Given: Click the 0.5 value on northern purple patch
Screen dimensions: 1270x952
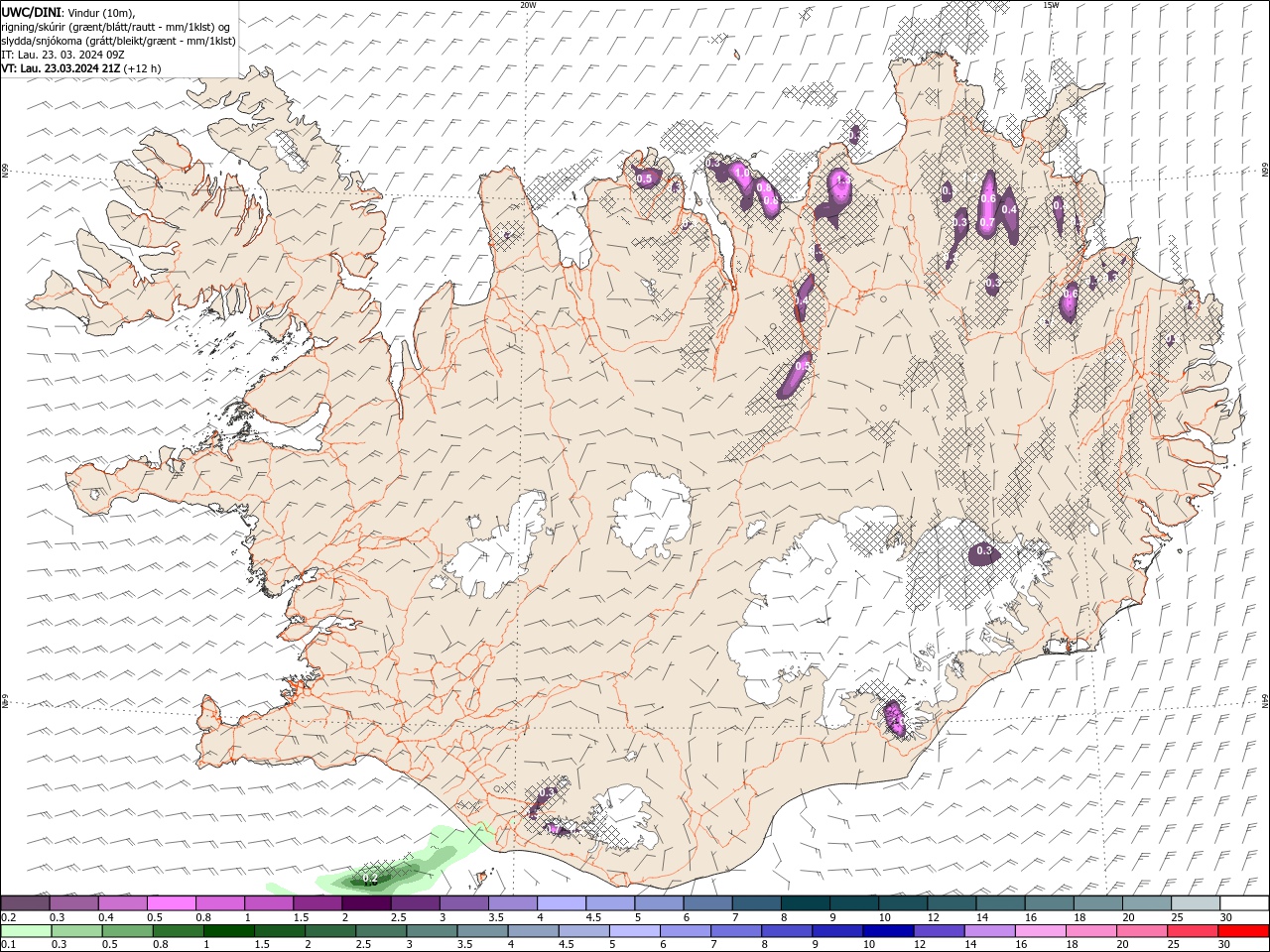Looking at the screenshot, I should click(644, 178).
